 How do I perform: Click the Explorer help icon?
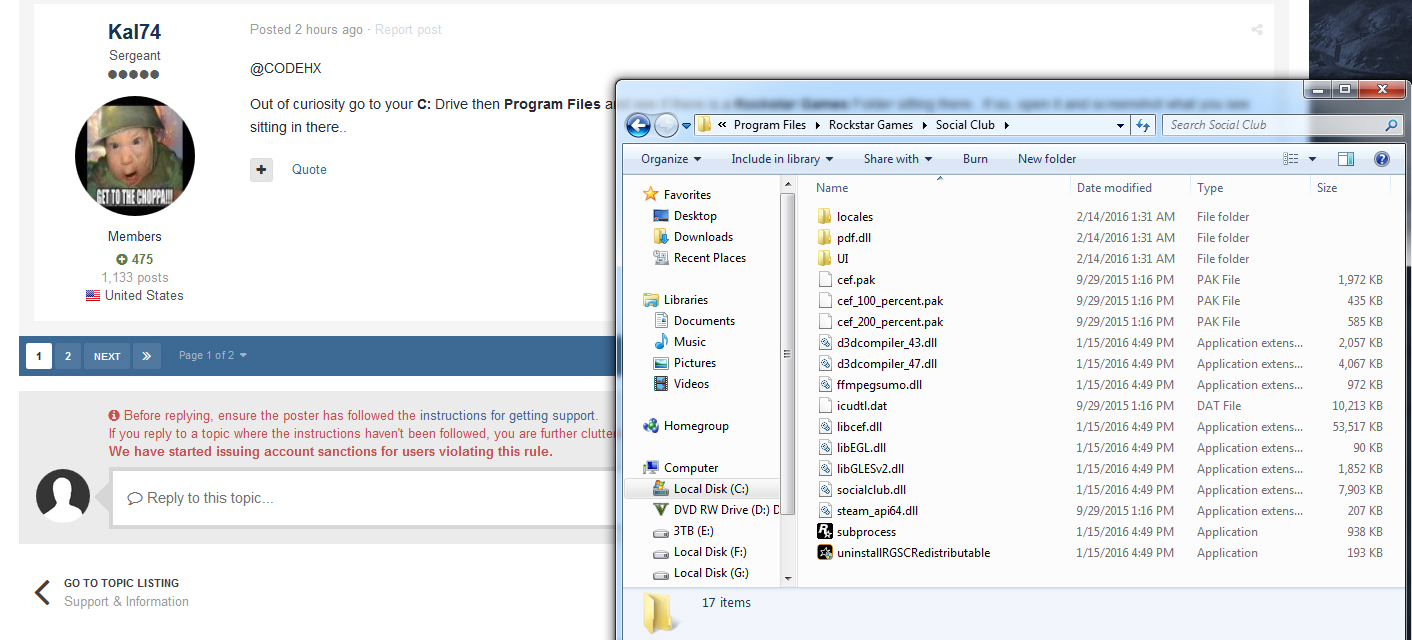[1382, 159]
